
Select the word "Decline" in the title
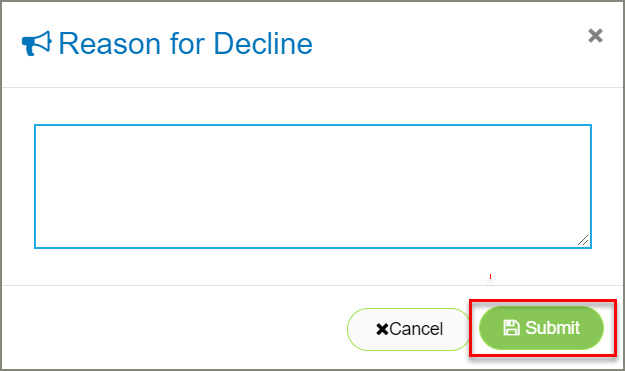263,43
